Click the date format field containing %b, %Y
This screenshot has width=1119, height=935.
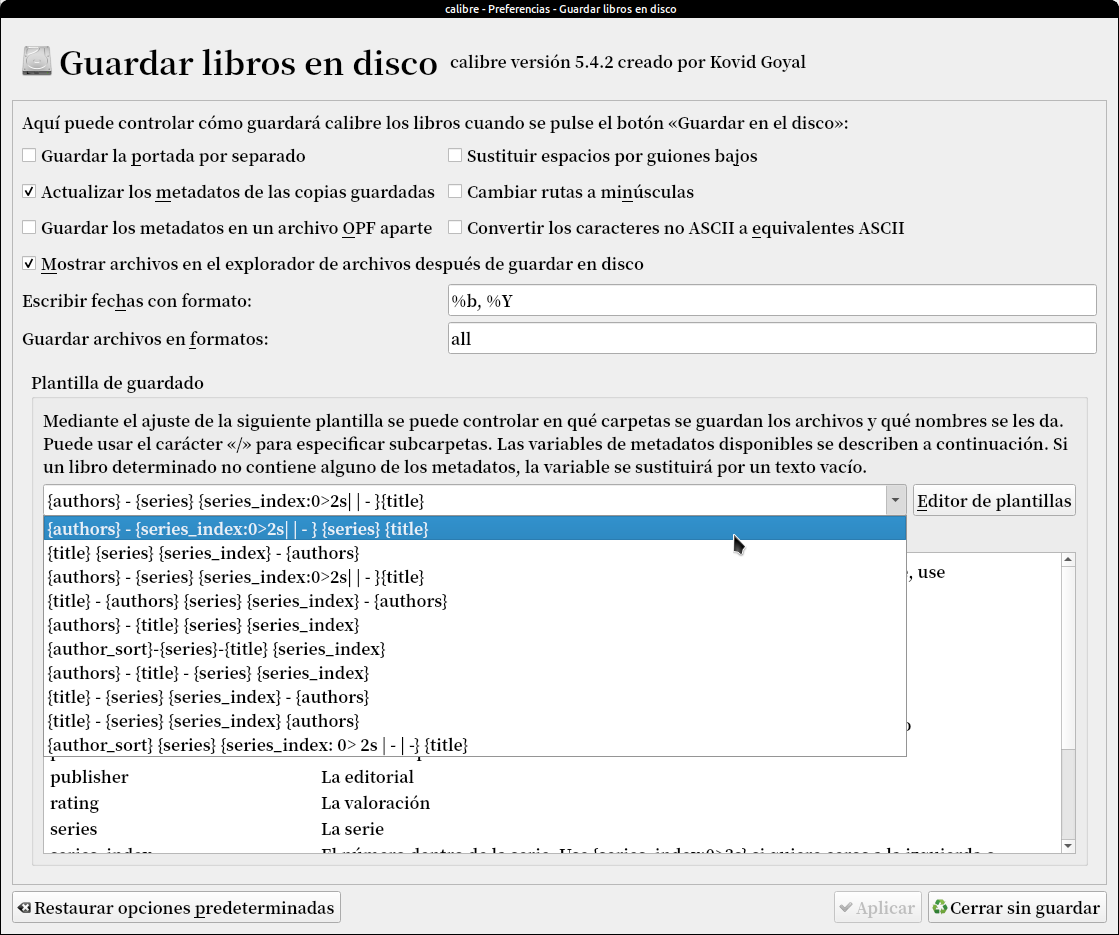[772, 300]
